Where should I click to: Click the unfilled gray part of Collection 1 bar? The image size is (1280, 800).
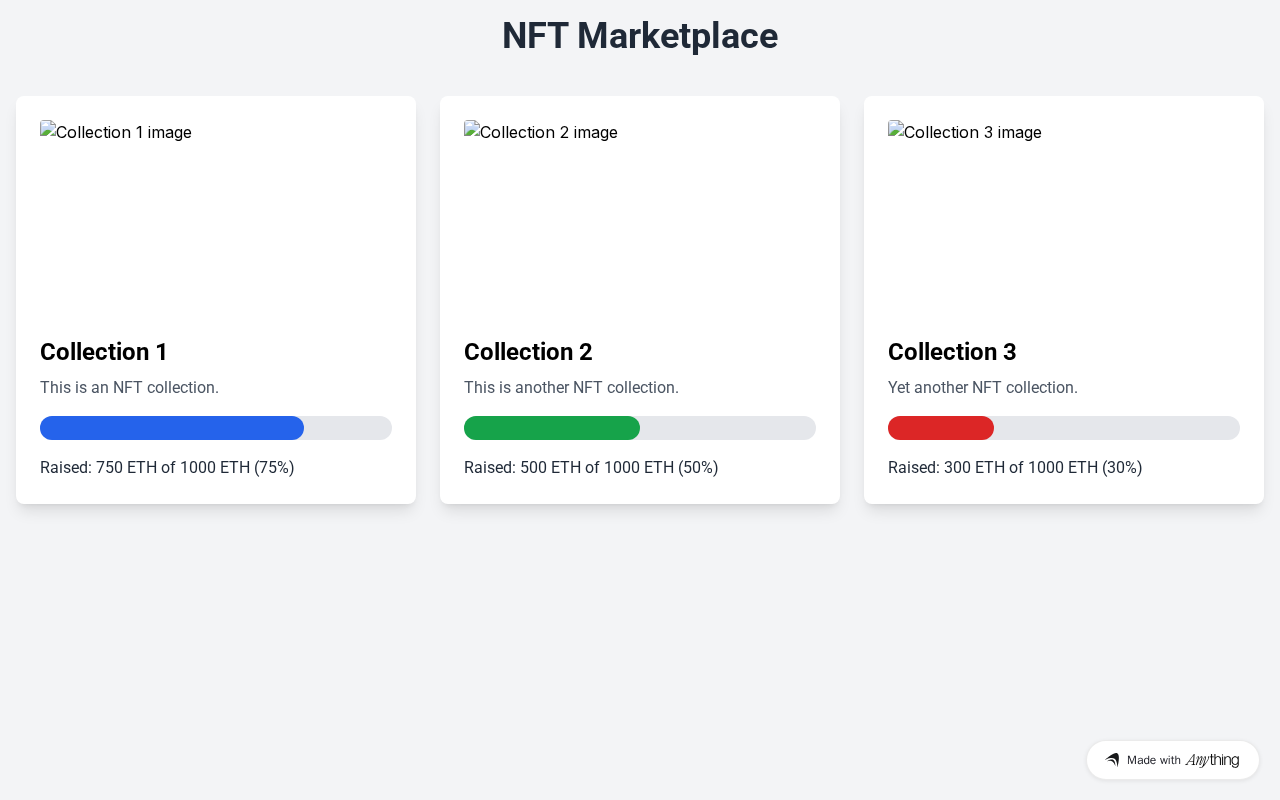click(x=347, y=428)
